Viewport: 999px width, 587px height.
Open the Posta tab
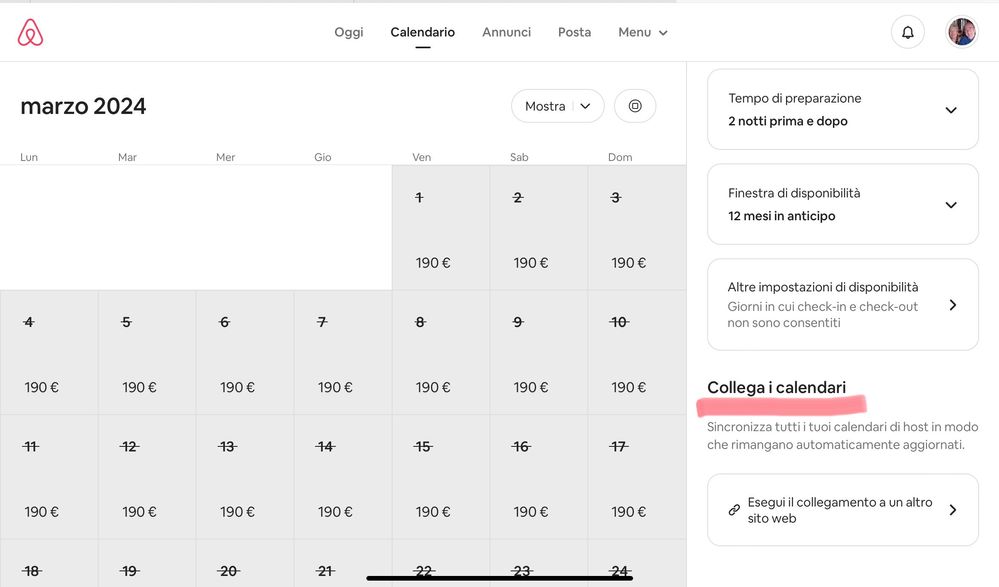(x=574, y=32)
